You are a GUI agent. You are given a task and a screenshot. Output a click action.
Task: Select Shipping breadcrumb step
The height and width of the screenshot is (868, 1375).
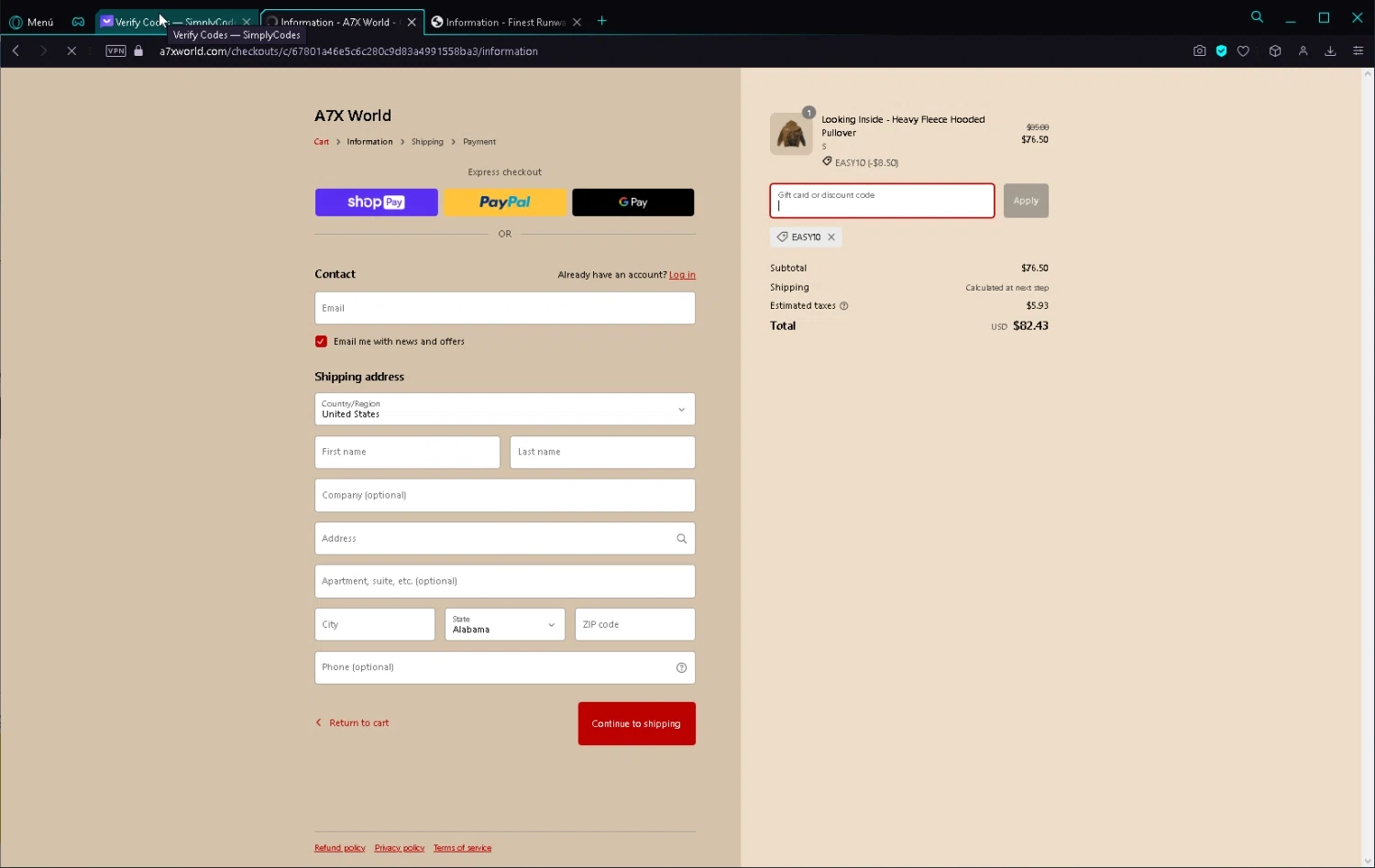point(427,142)
